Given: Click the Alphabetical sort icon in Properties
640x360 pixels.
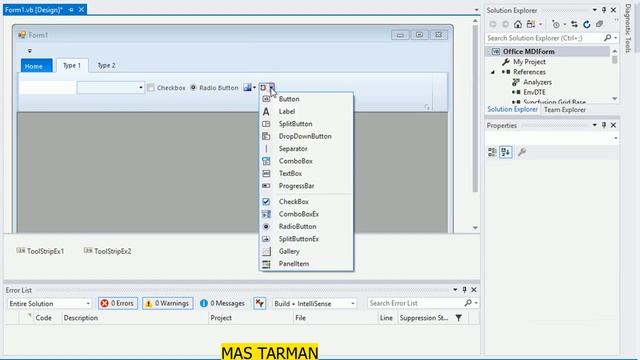Looking at the screenshot, I should pos(506,152).
